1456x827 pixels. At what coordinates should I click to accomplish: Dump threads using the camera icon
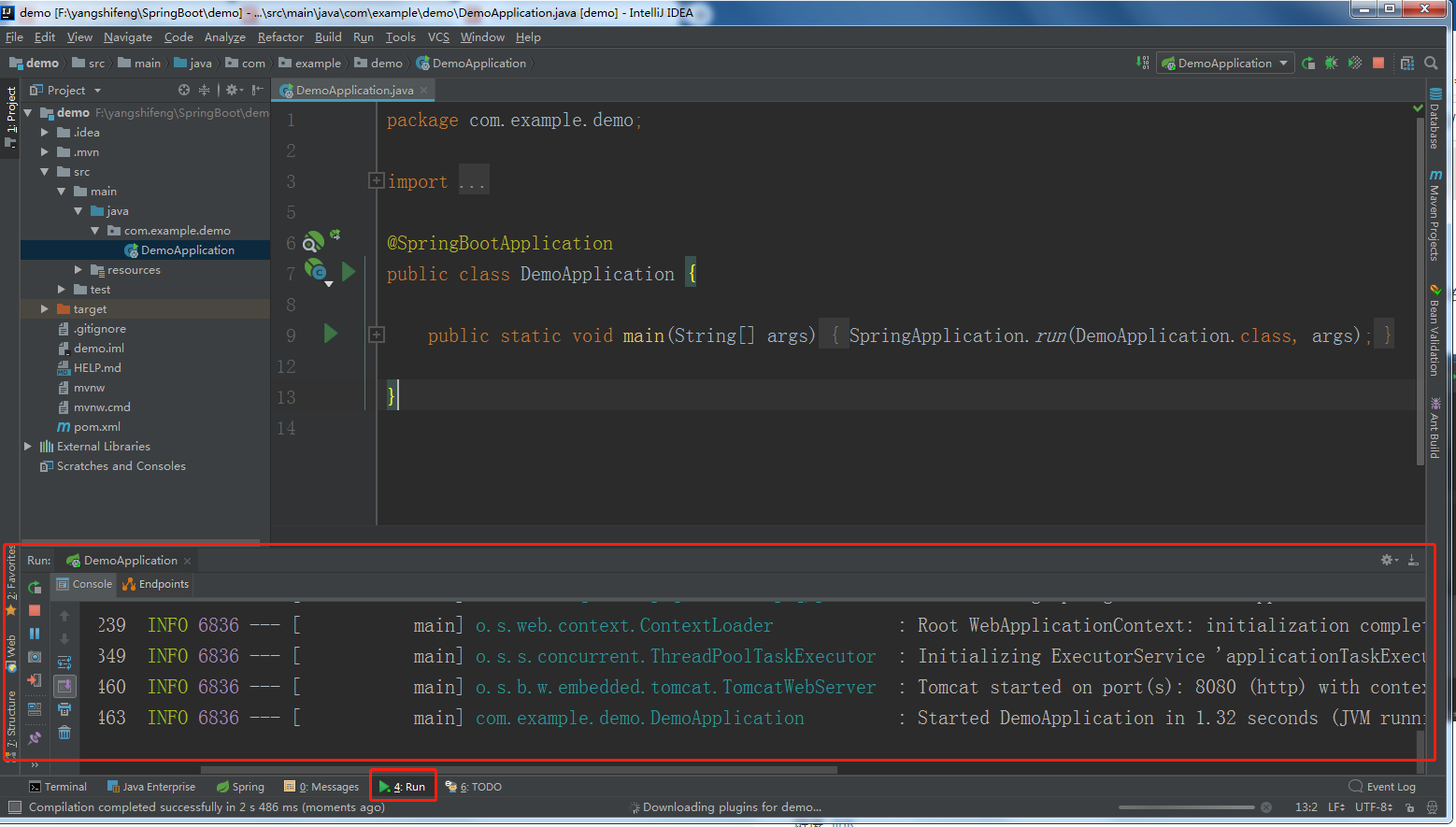point(35,657)
